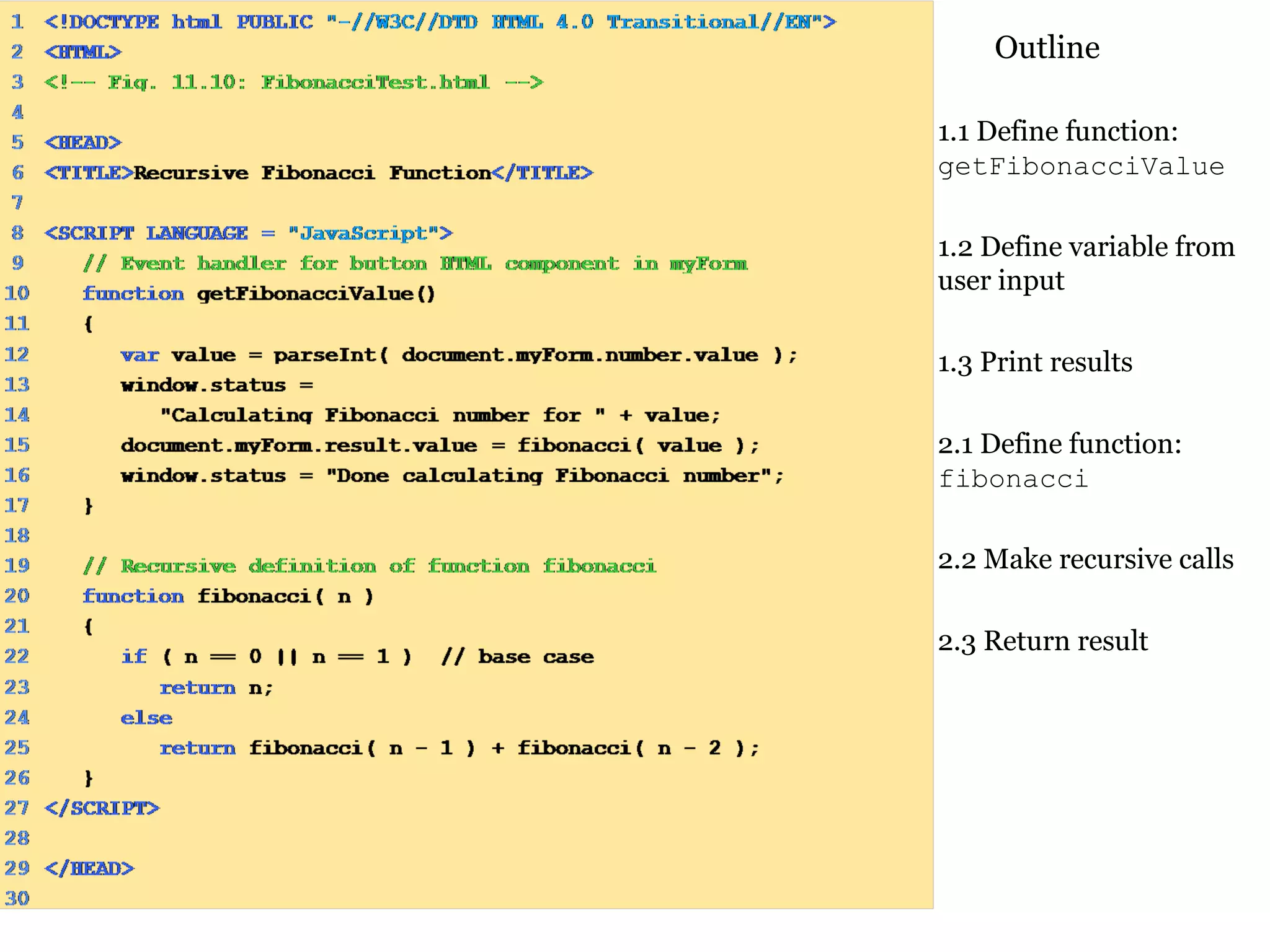The height and width of the screenshot is (952, 1270).
Task: Click the 'Outline' heading
Action: (1047, 48)
